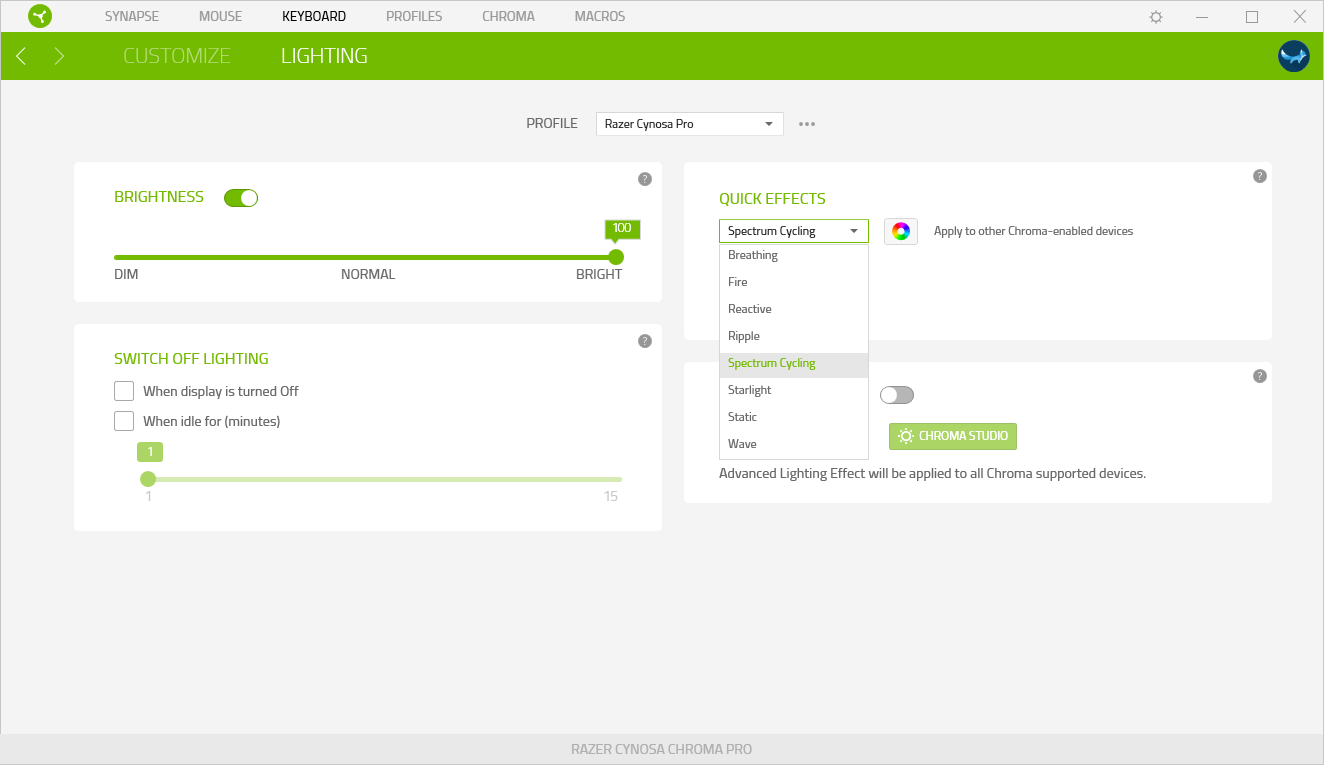Screen dimensions: 1324x765
Task: Switch to the KEYBOARD tab
Action: pos(314,17)
